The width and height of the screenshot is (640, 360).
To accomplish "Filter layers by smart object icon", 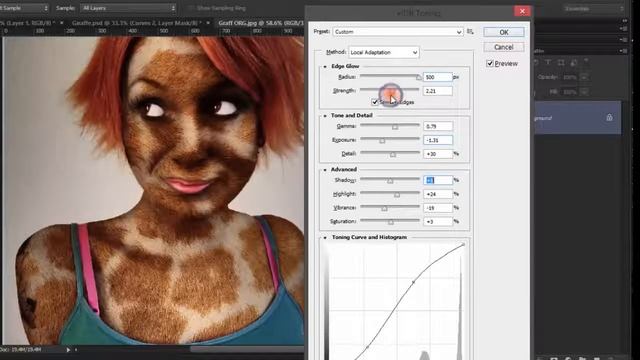I will tap(573, 62).
